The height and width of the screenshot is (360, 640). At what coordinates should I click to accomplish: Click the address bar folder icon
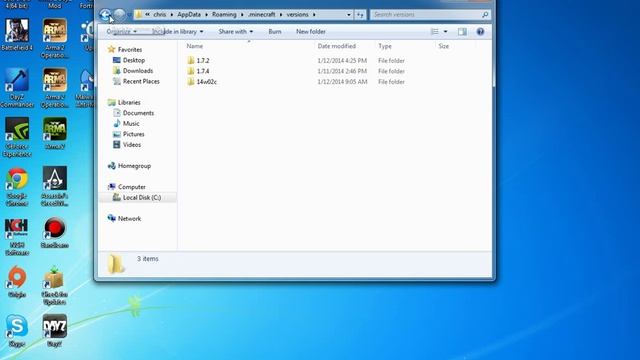(x=139, y=15)
